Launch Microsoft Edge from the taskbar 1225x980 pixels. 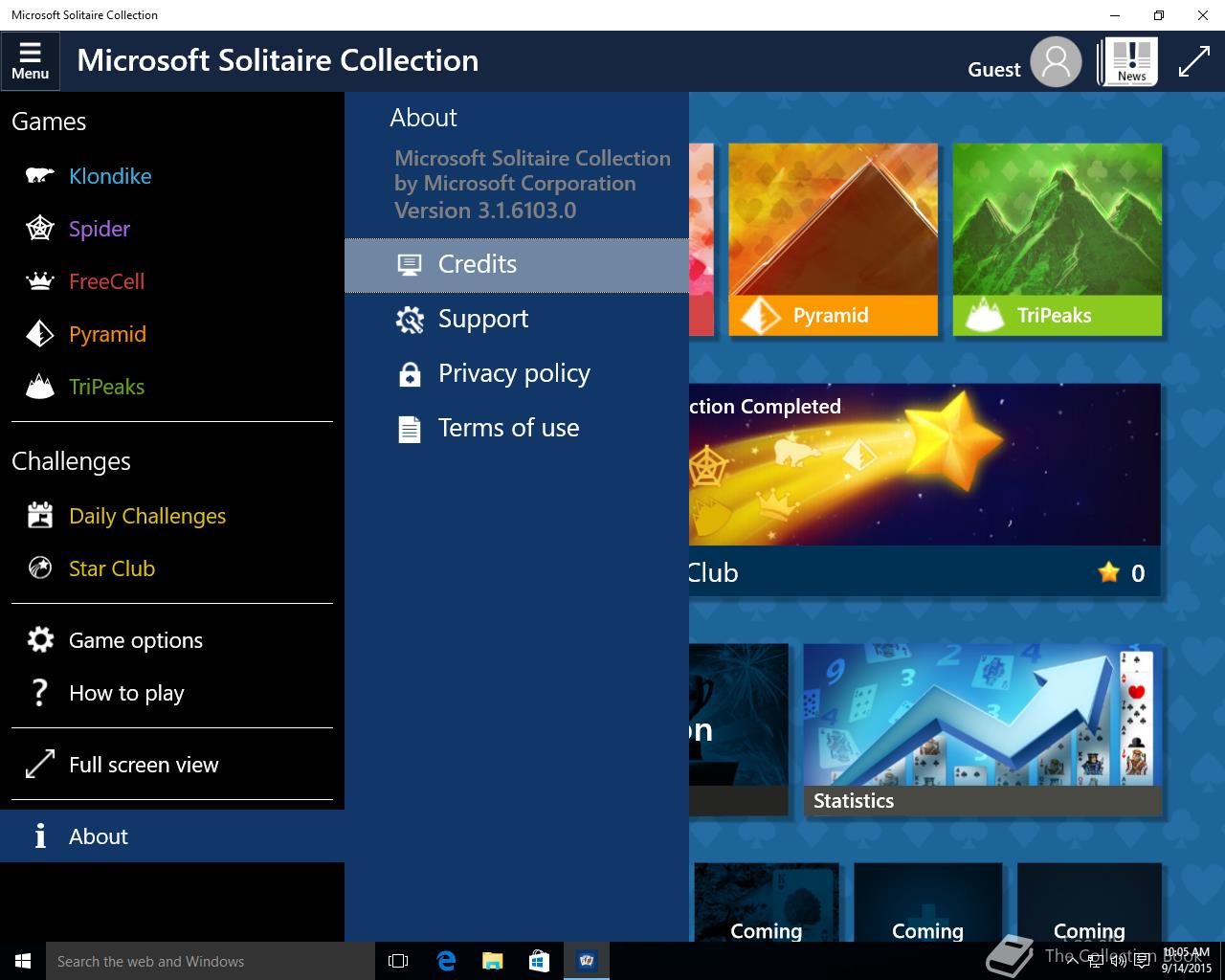pyautogui.click(x=446, y=961)
